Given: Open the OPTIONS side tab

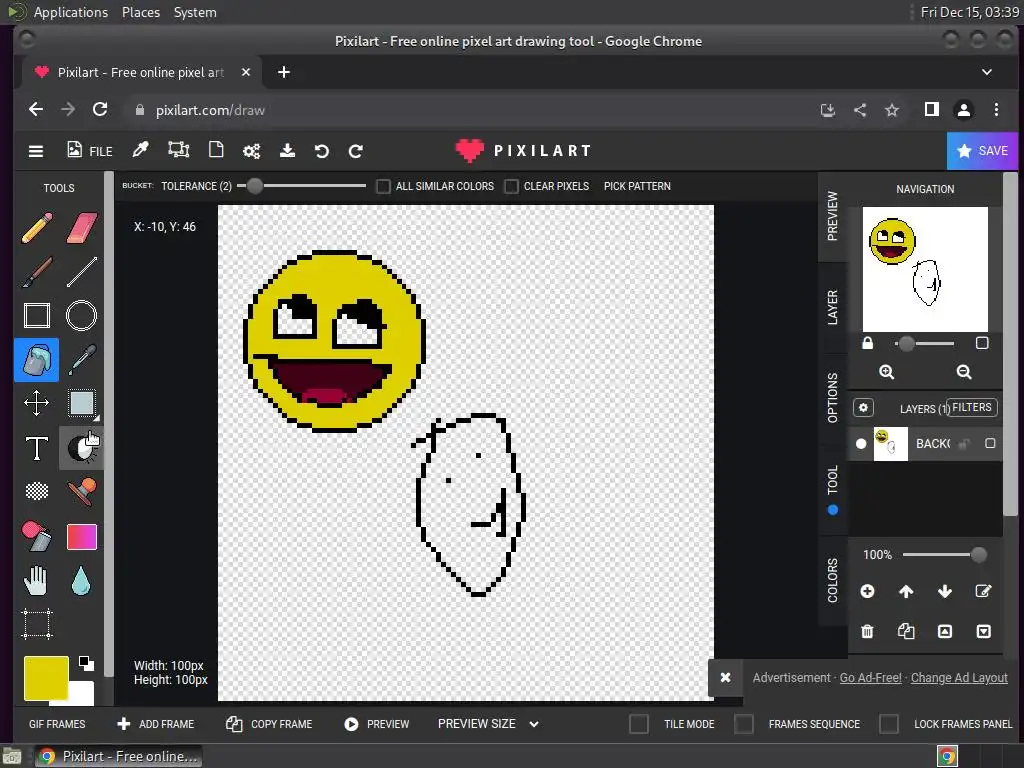Looking at the screenshot, I should click(833, 398).
